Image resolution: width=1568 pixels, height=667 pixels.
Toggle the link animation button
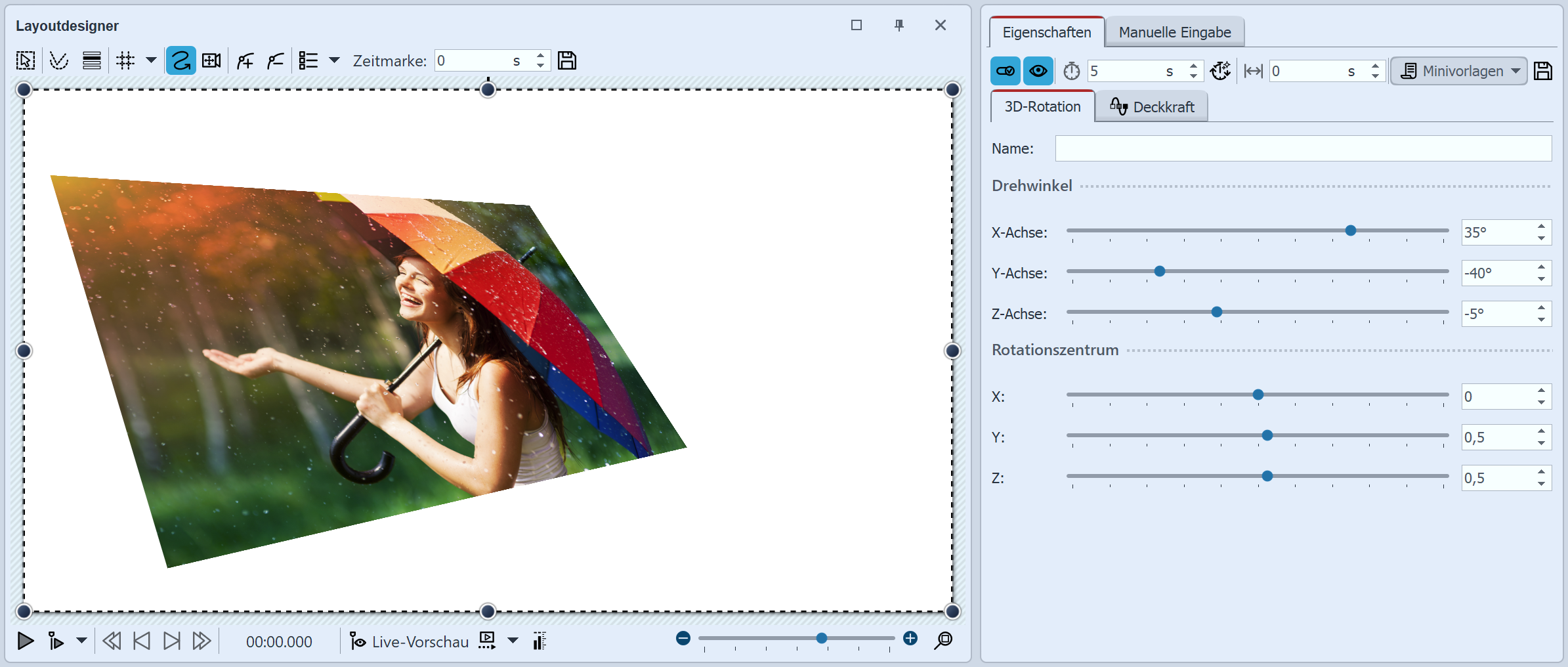[x=1006, y=71]
